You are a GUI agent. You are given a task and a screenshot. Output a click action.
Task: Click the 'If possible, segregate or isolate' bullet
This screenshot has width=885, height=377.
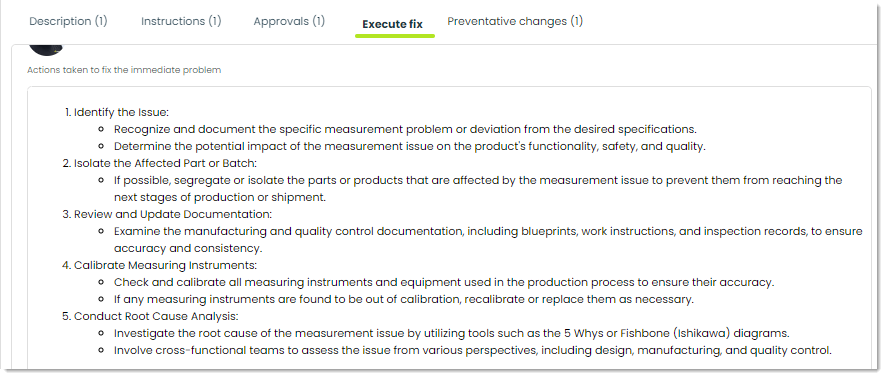(x=478, y=188)
